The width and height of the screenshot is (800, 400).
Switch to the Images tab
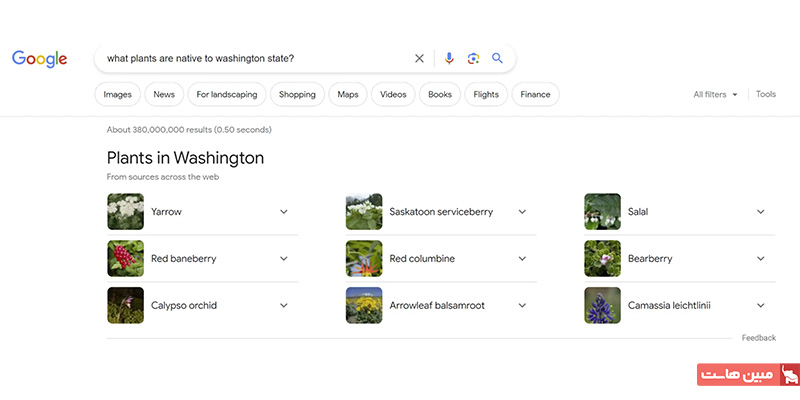(117, 94)
